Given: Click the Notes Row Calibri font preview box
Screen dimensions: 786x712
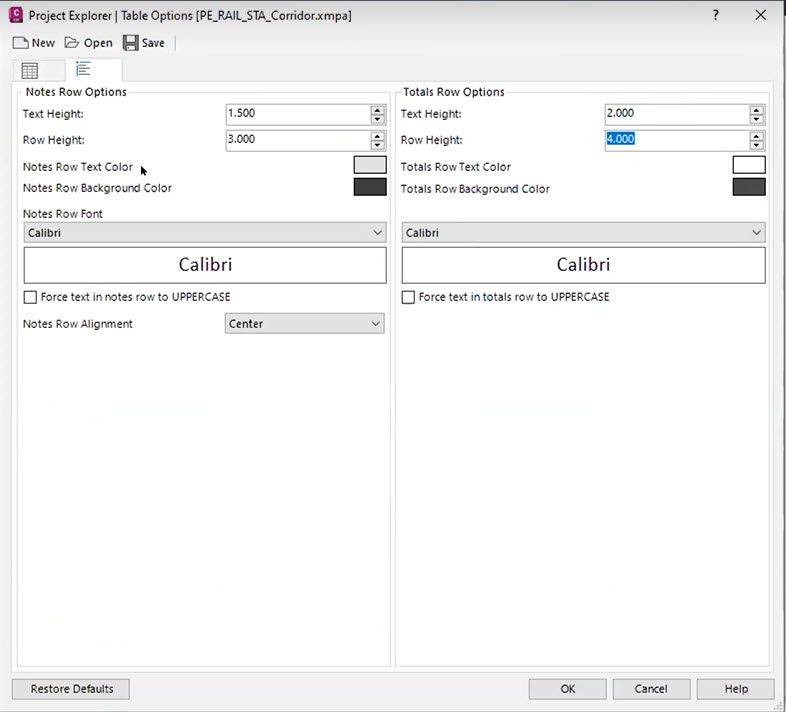Looking at the screenshot, I should pos(205,265).
